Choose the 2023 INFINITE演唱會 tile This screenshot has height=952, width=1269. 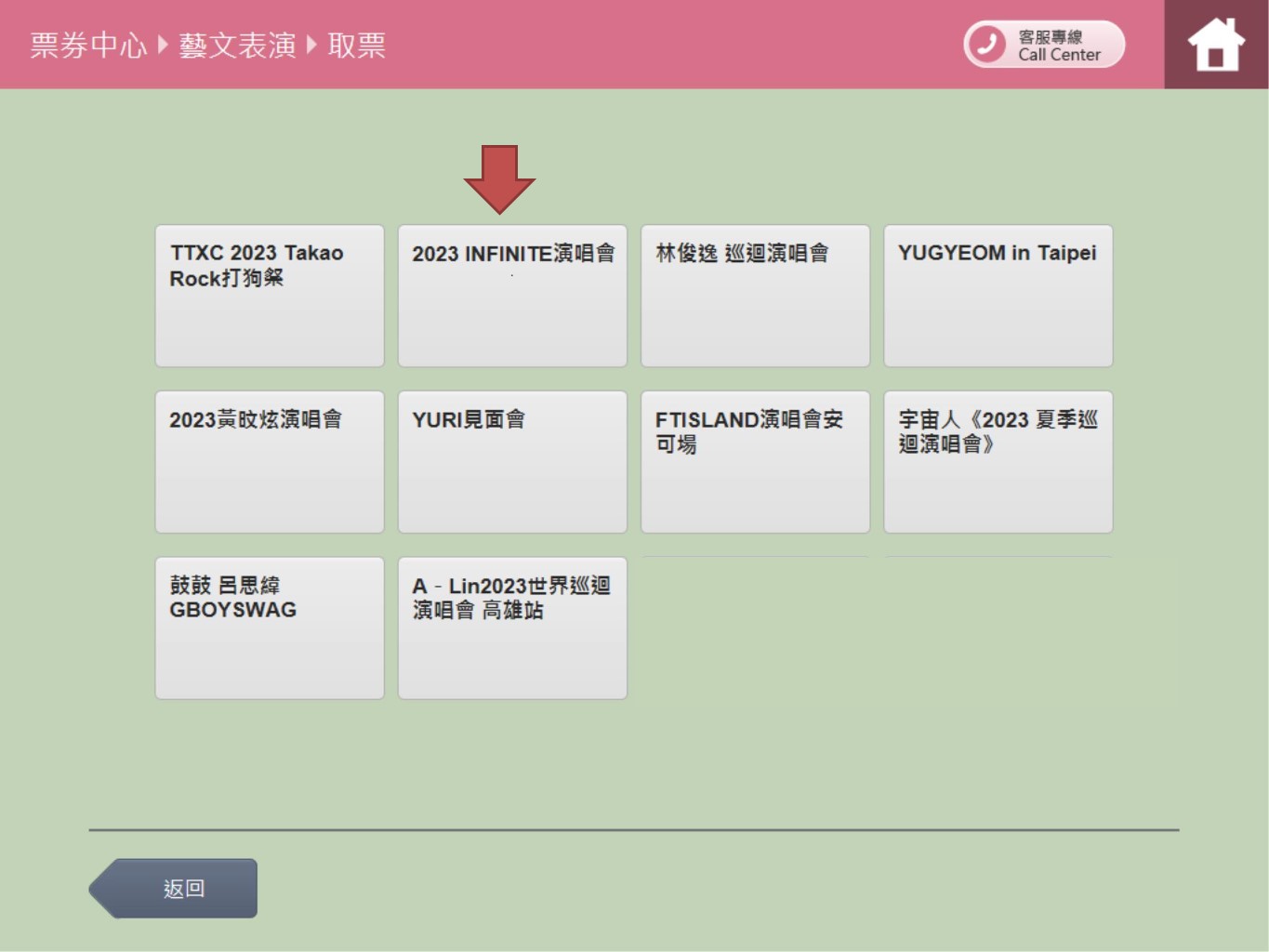[512, 296]
